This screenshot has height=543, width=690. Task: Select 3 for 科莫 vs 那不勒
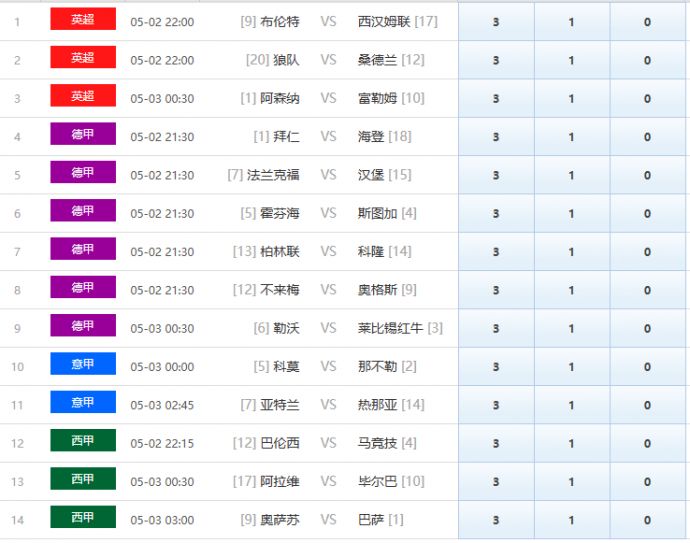click(x=496, y=366)
